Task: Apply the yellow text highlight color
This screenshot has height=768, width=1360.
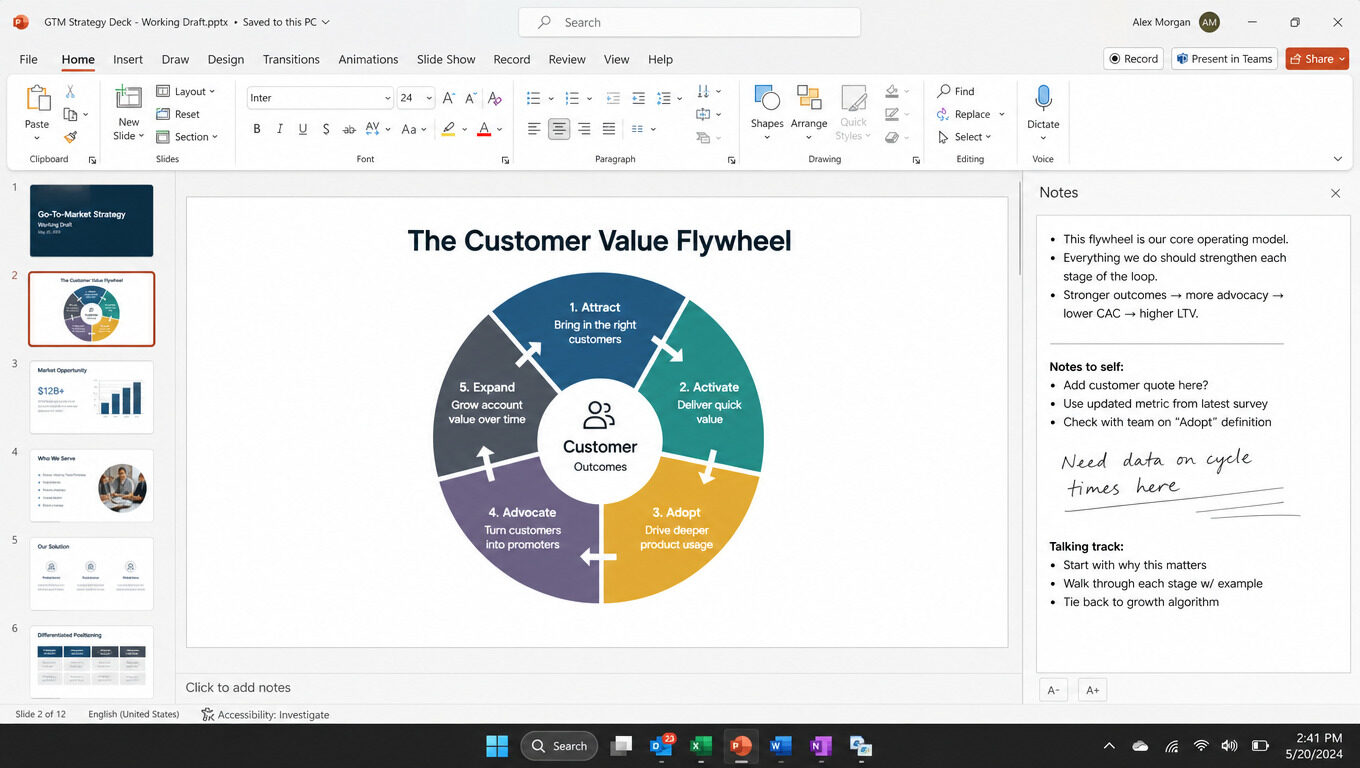Action: coord(449,129)
